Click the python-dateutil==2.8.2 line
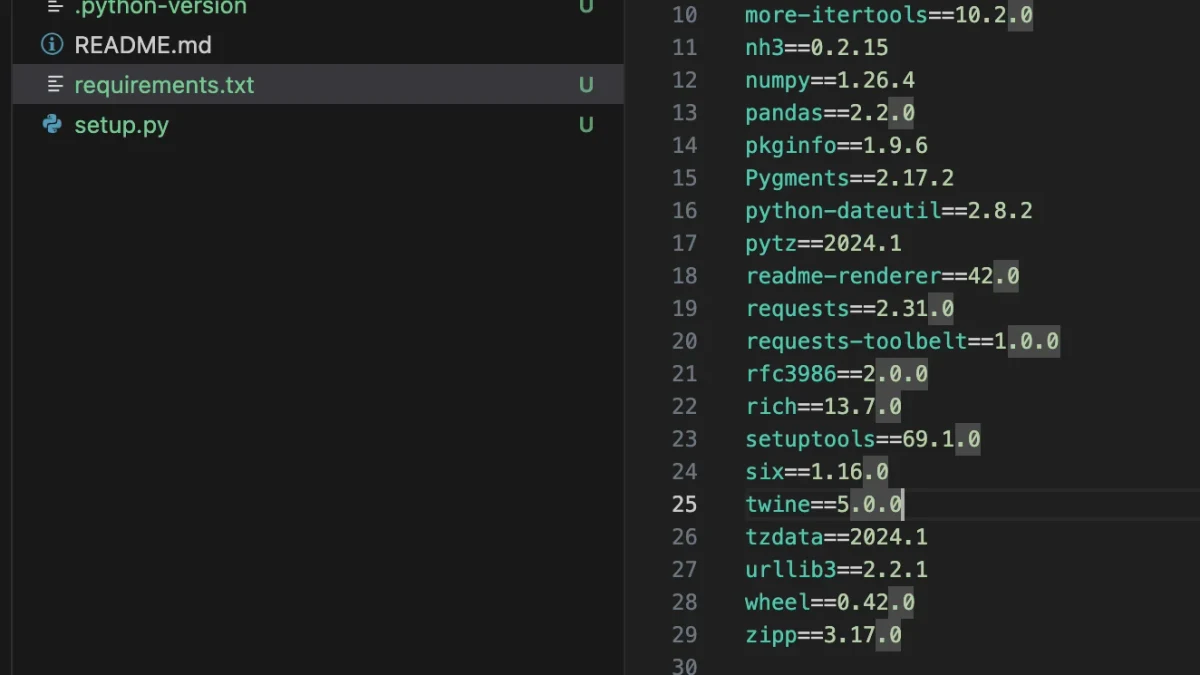 pos(889,211)
